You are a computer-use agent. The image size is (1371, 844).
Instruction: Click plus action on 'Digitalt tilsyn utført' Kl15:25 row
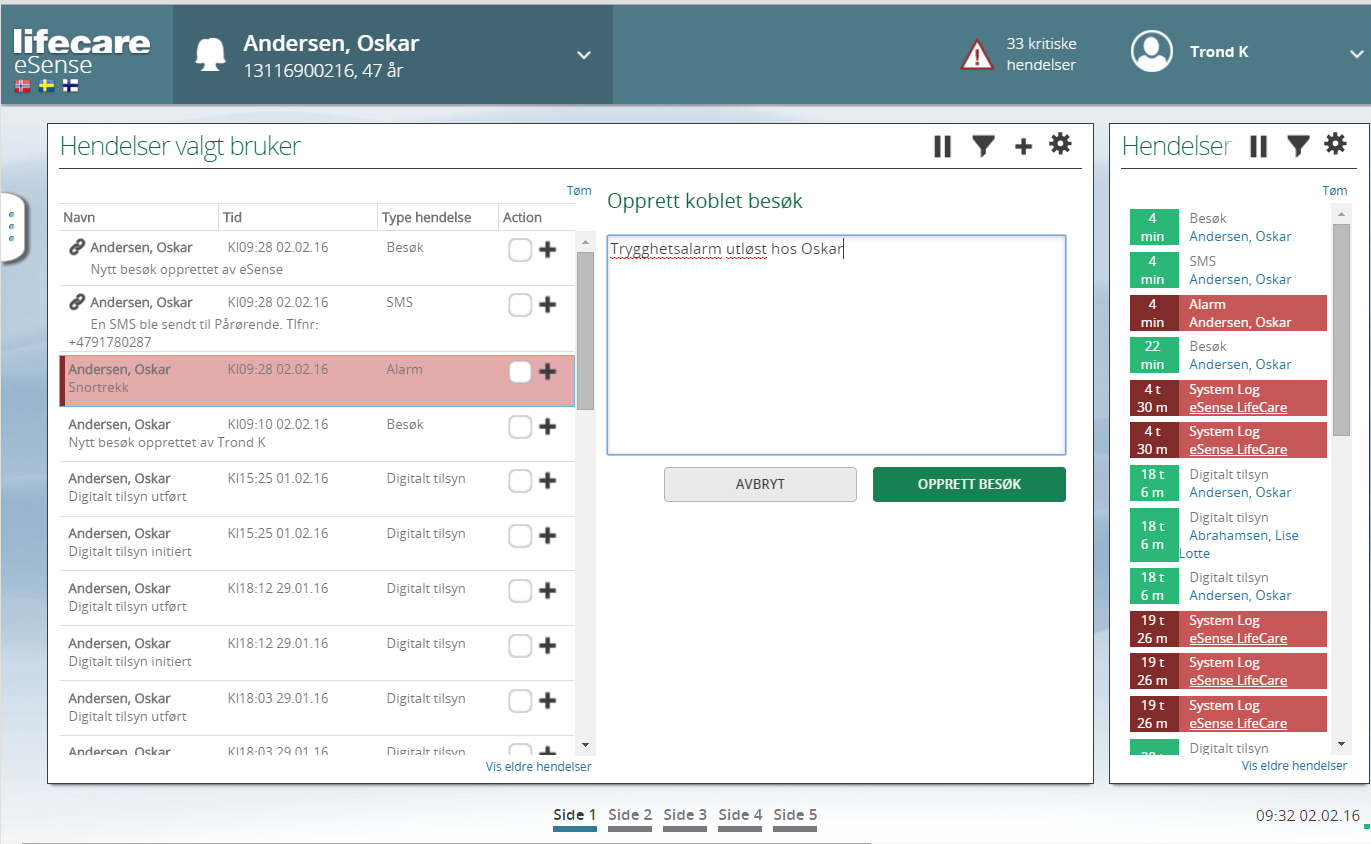(547, 481)
